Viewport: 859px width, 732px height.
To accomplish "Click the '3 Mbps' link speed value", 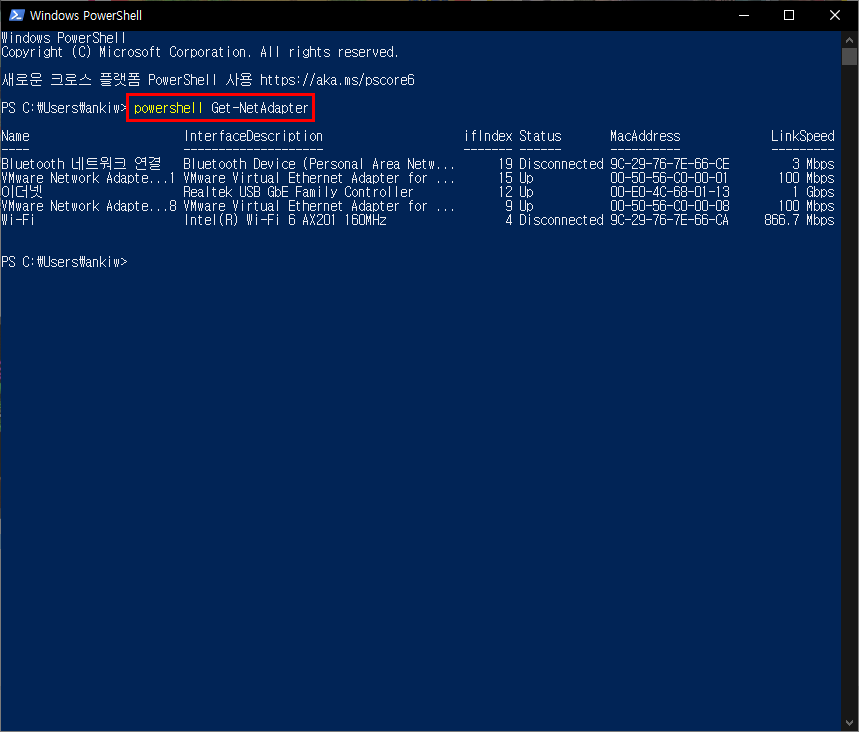I will pyautogui.click(x=813, y=164).
